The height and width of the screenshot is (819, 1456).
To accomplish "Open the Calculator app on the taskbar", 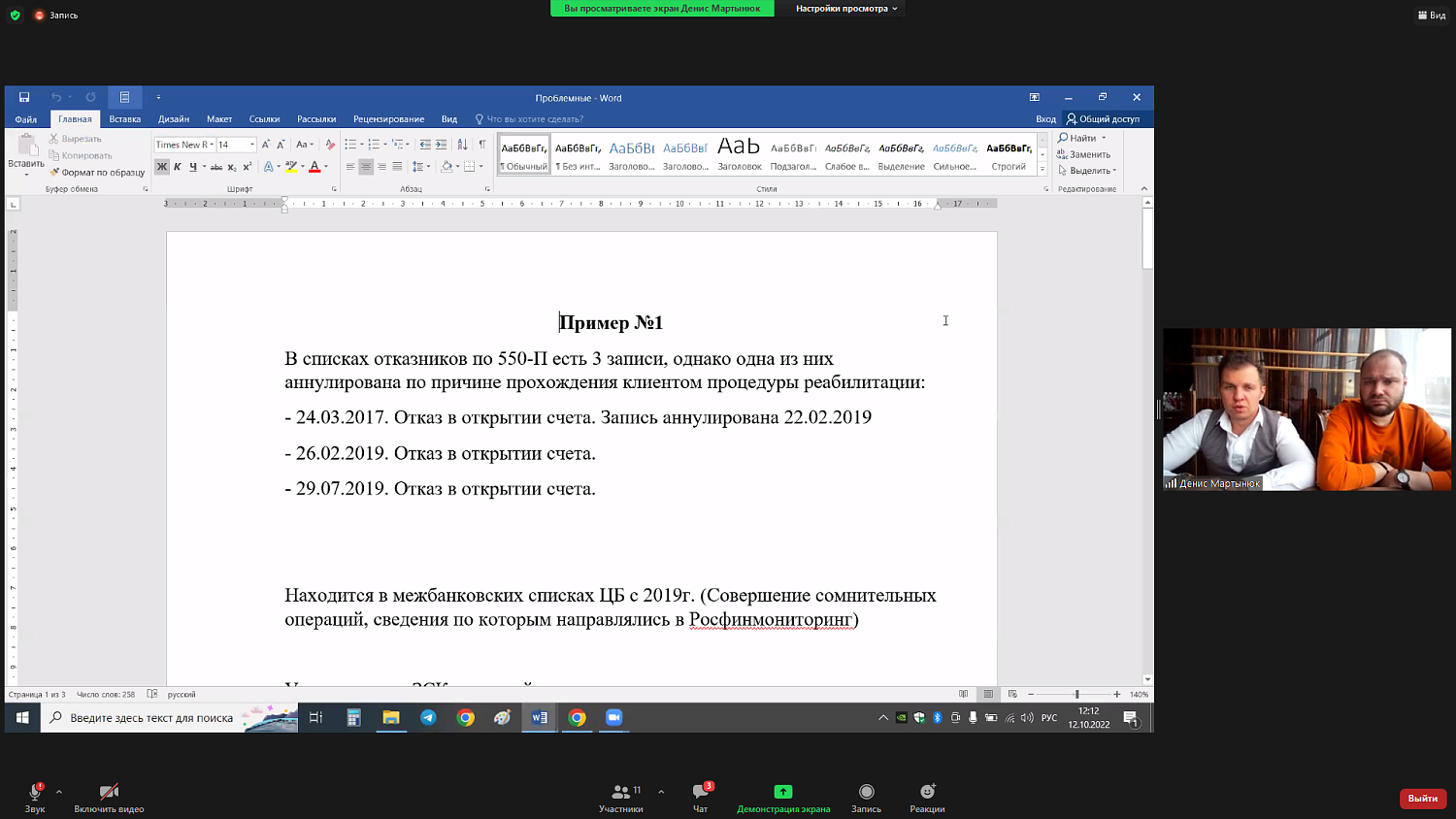I will click(x=354, y=718).
